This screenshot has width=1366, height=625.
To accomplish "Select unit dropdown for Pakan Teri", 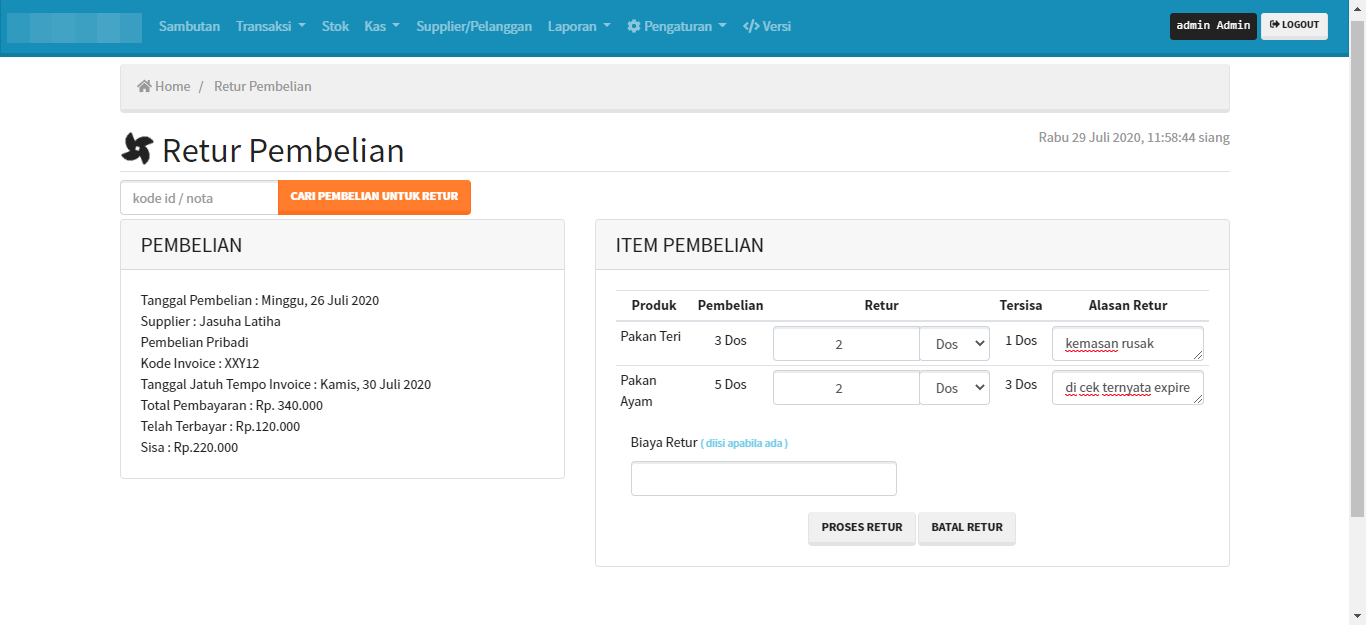I will tap(955, 344).
